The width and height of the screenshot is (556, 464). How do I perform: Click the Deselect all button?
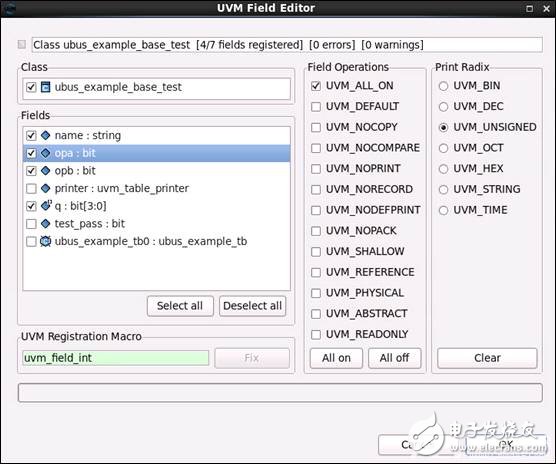point(252,306)
